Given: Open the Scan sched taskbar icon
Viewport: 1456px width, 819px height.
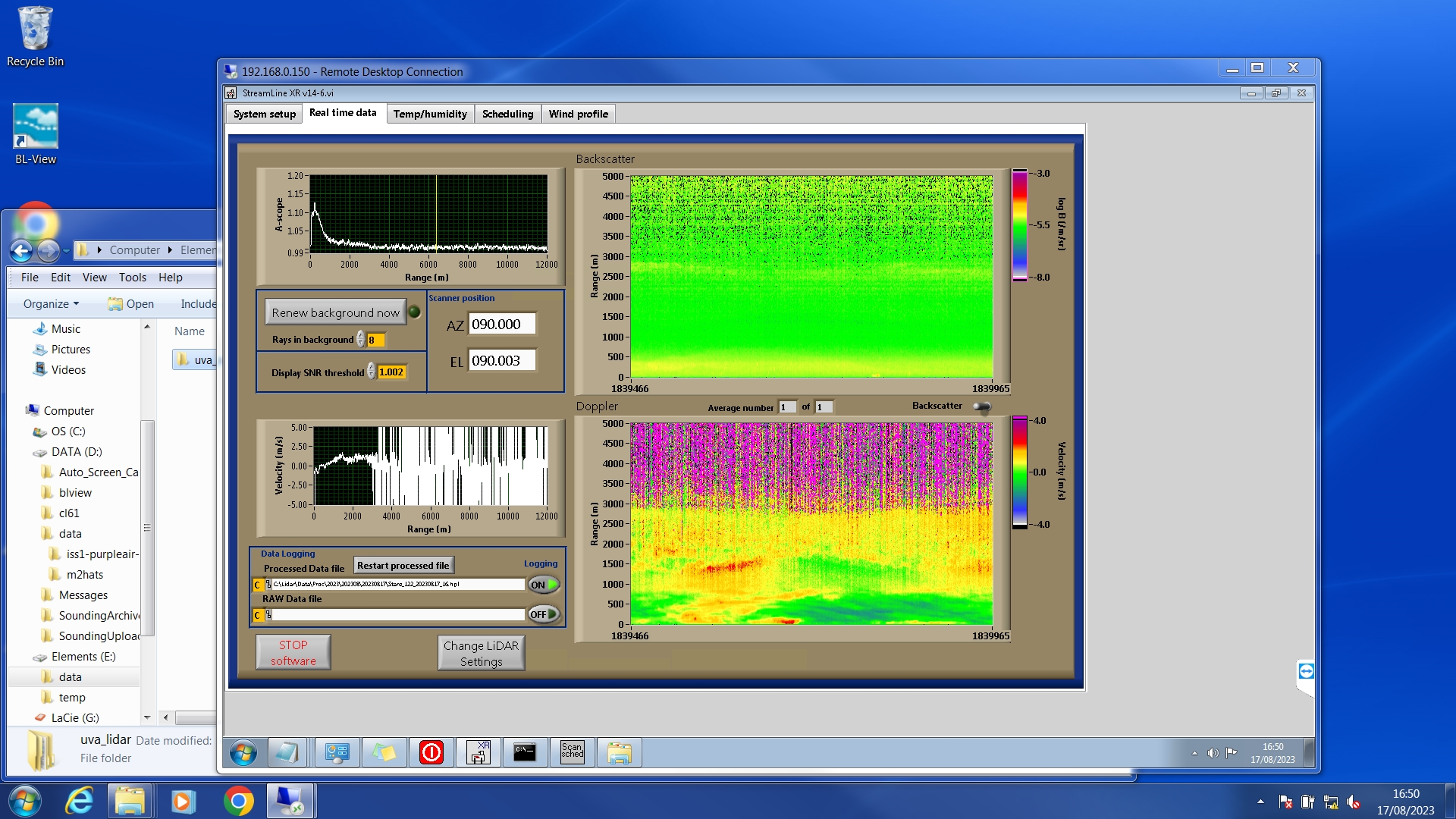Looking at the screenshot, I should [x=573, y=752].
